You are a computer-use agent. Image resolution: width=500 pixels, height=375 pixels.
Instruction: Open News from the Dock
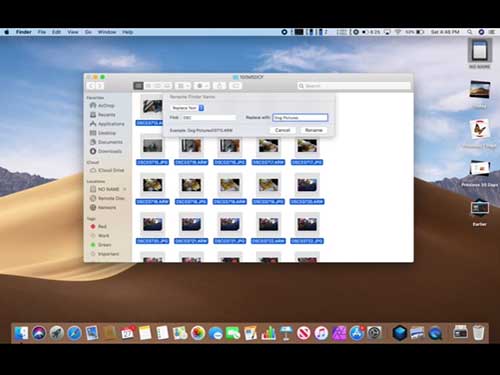coord(304,333)
